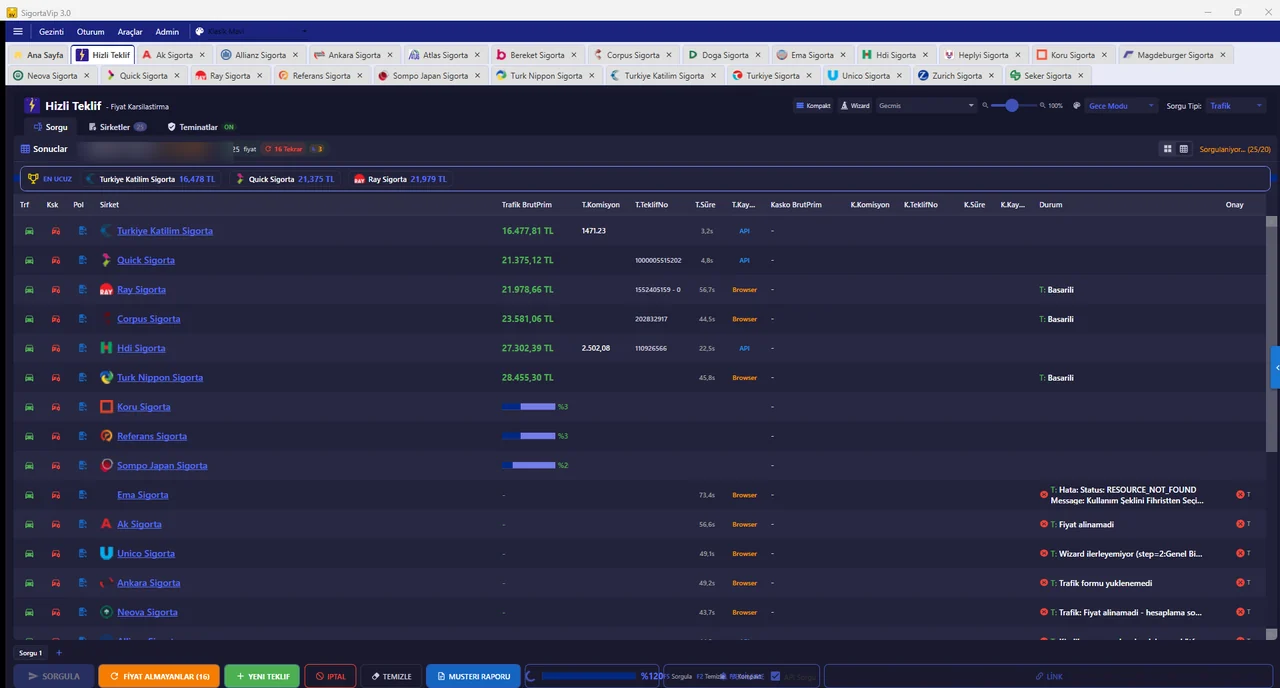Click green traffic car icon for Quick Sigorta
The height and width of the screenshot is (688, 1280).
29,260
